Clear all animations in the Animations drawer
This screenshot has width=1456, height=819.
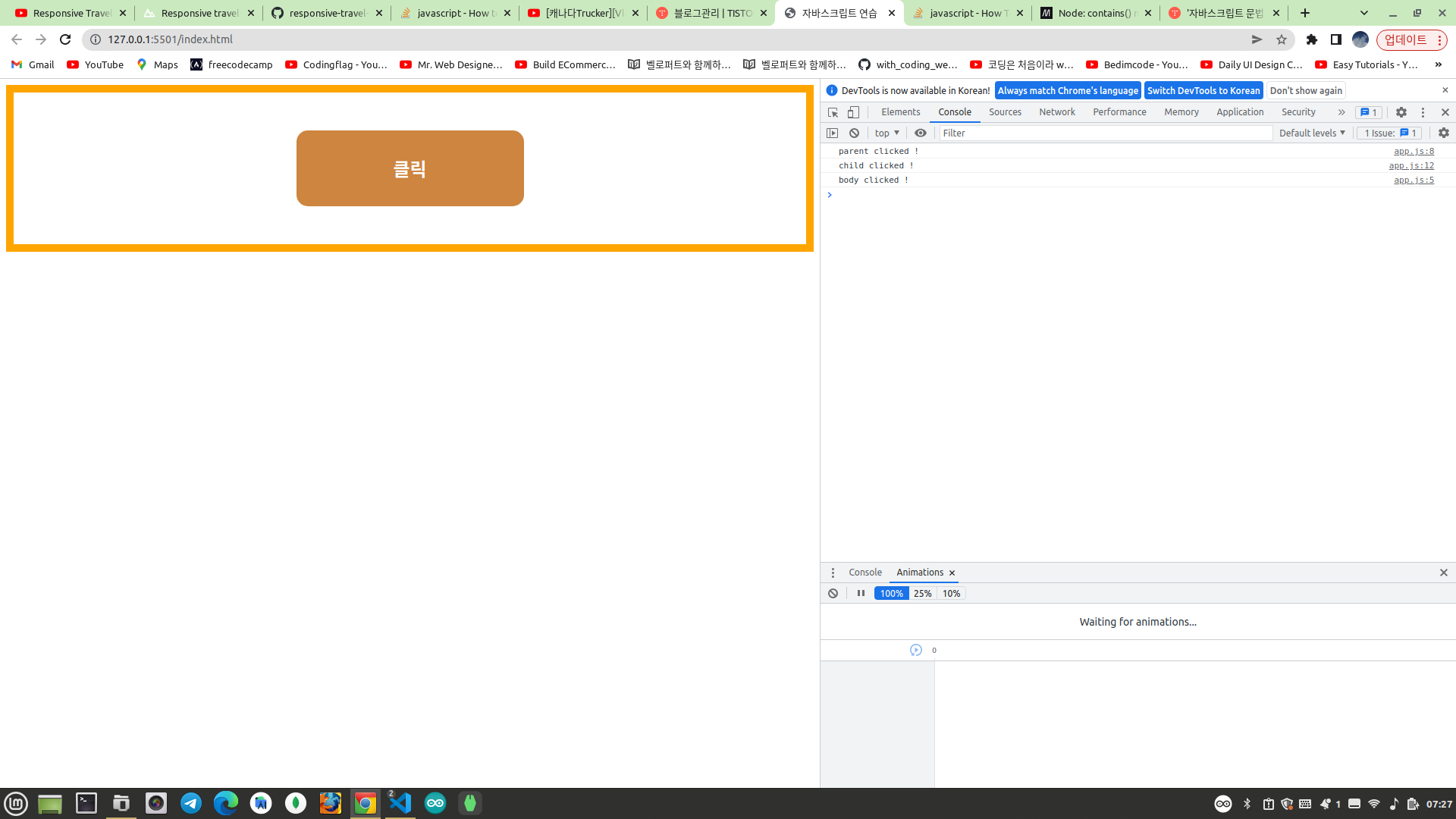click(833, 593)
